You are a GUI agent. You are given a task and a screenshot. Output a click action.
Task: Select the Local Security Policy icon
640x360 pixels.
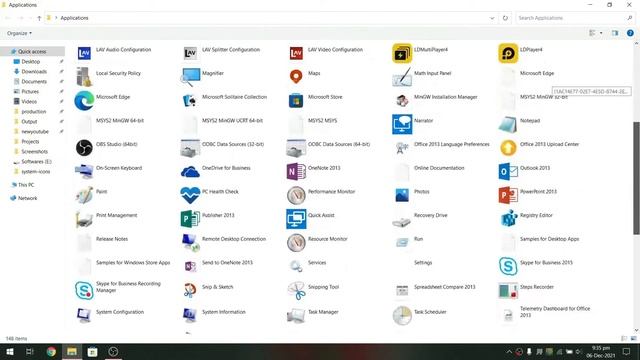pyautogui.click(x=84, y=77)
